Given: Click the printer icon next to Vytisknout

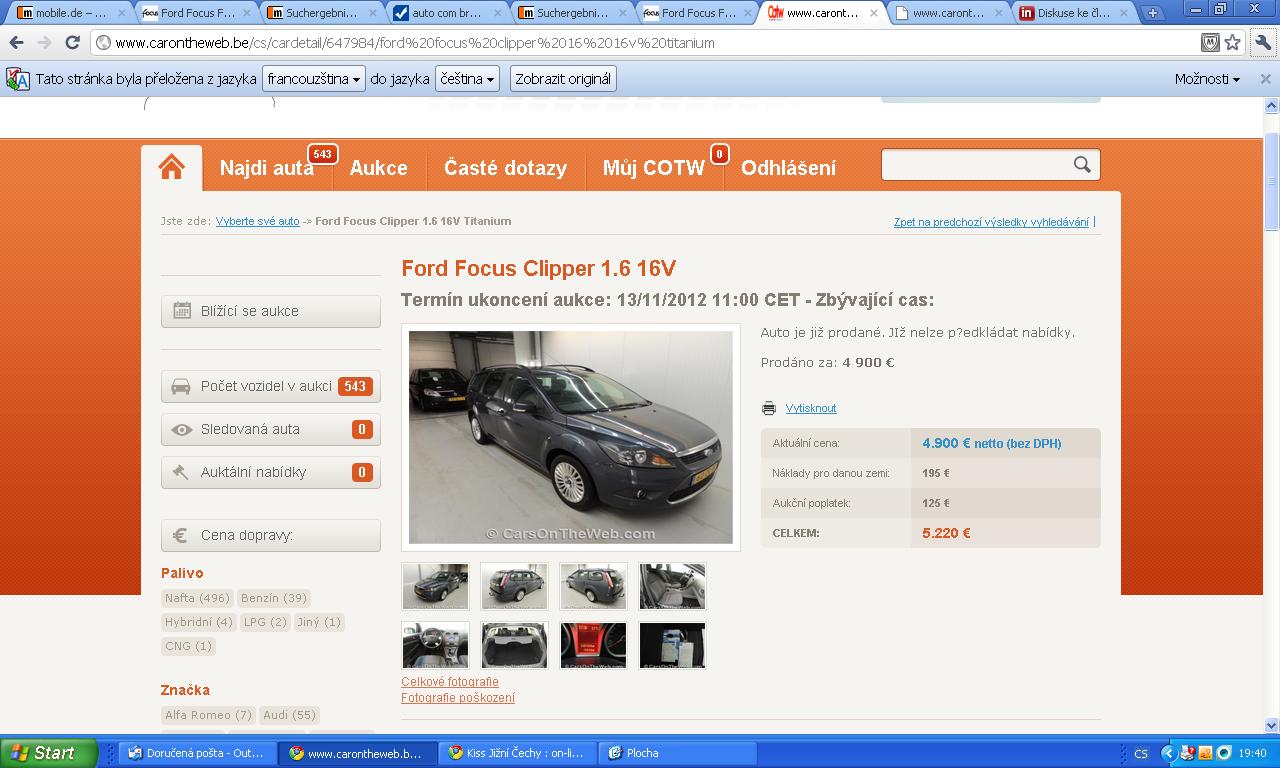Looking at the screenshot, I should point(768,408).
